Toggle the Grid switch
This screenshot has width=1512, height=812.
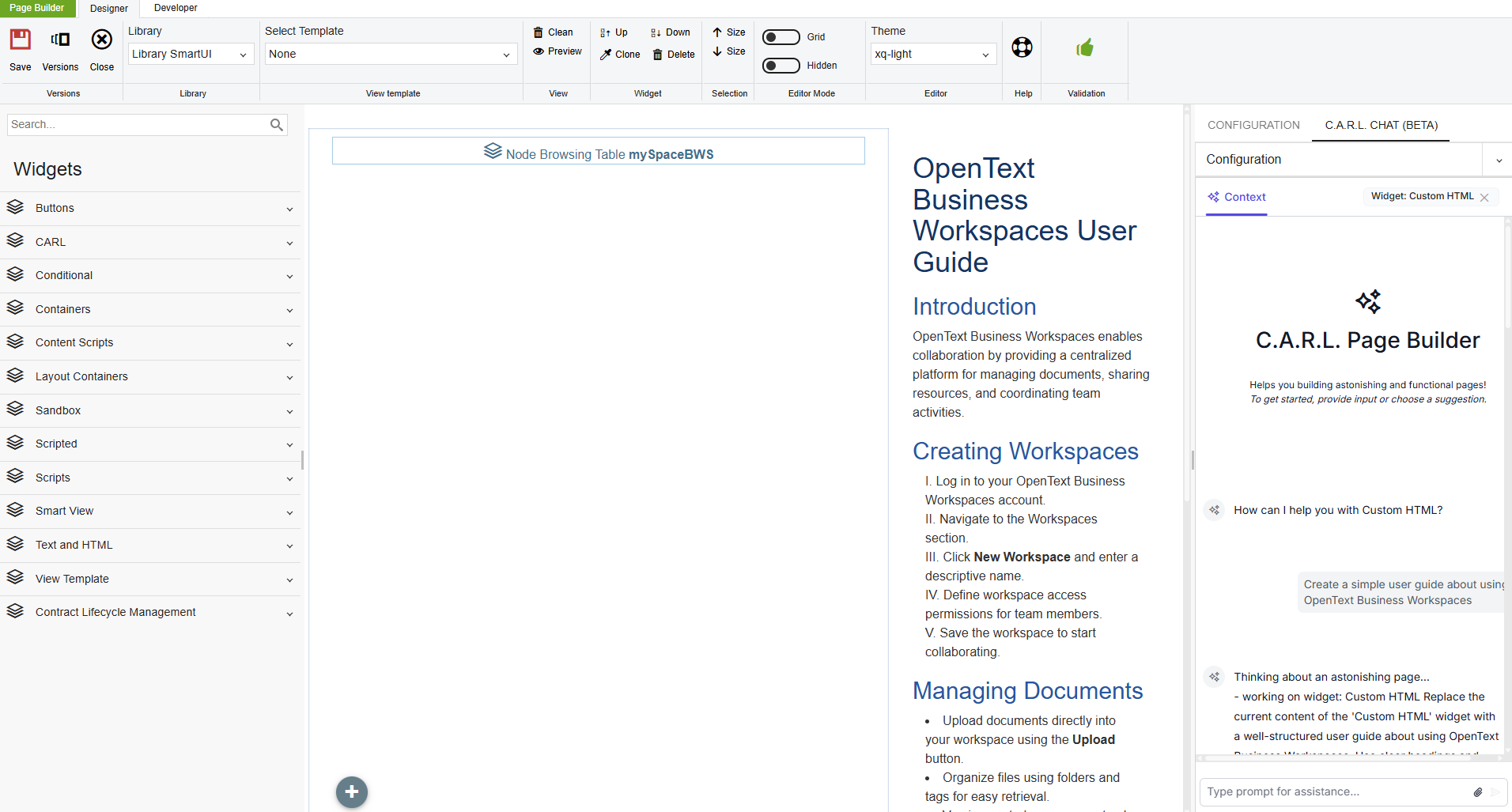tap(781, 37)
